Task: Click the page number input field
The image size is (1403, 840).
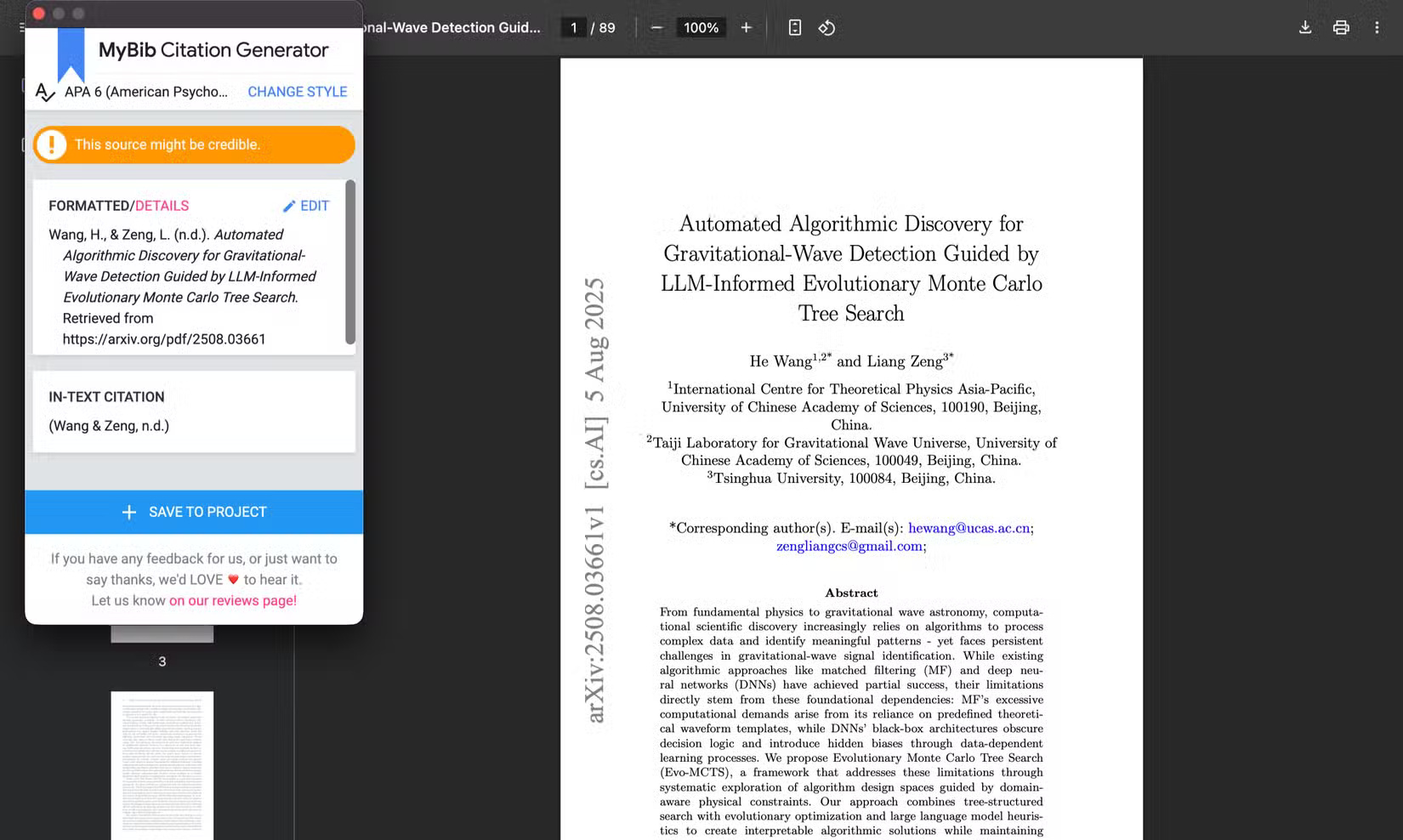Action: (x=574, y=27)
